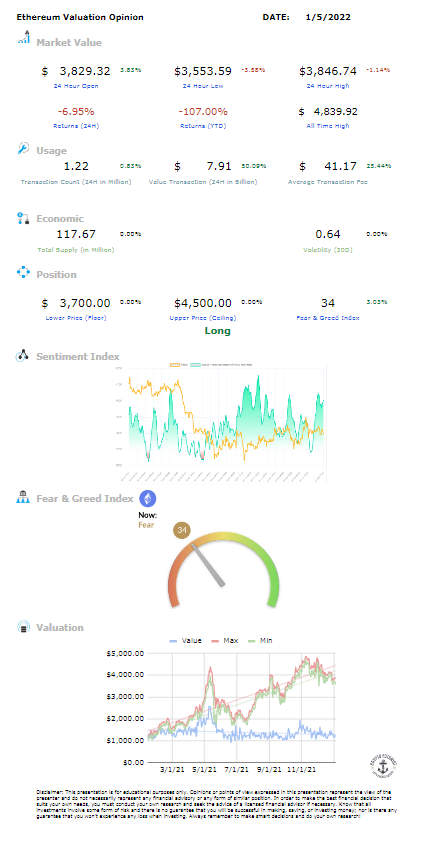Click the Valuation section icon
Image resolution: width=435 pixels, height=843 pixels.
click(x=23, y=627)
